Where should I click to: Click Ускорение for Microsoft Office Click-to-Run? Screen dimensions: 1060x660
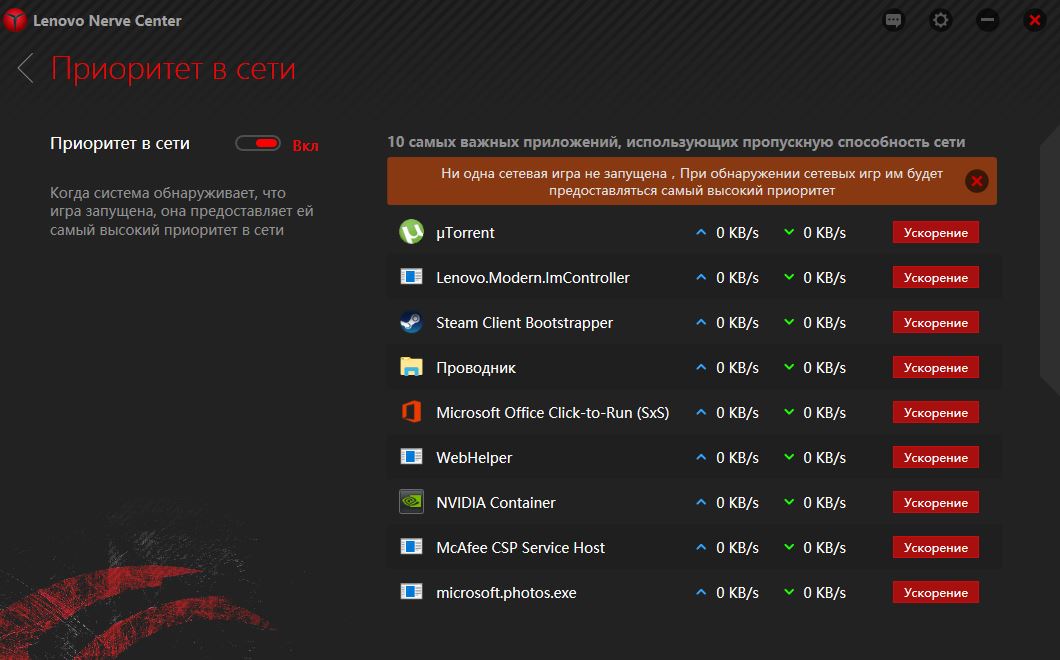(x=936, y=412)
